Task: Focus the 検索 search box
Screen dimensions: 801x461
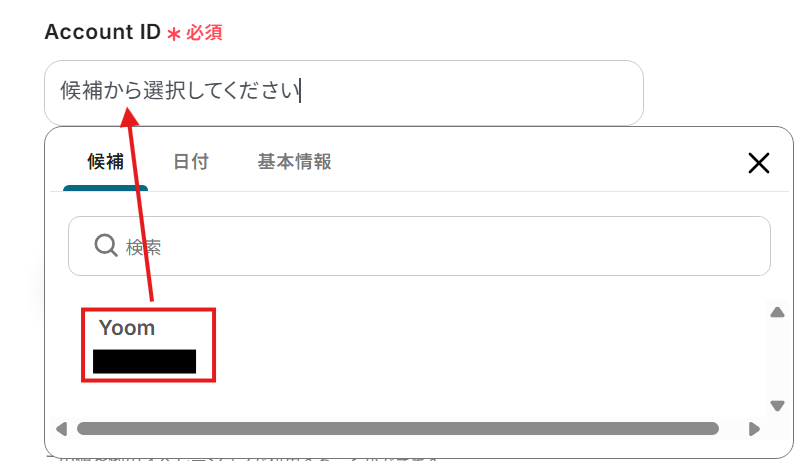Action: coord(419,246)
